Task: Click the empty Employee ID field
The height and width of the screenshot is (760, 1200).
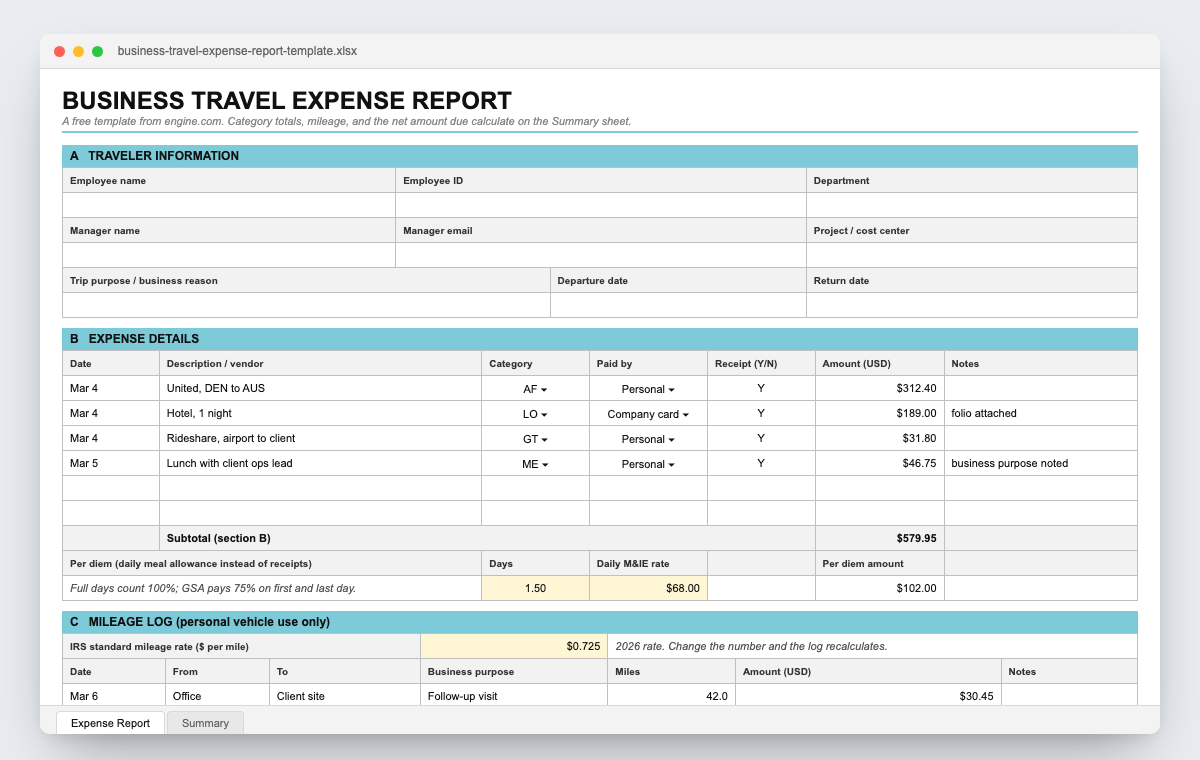Action: tap(601, 205)
